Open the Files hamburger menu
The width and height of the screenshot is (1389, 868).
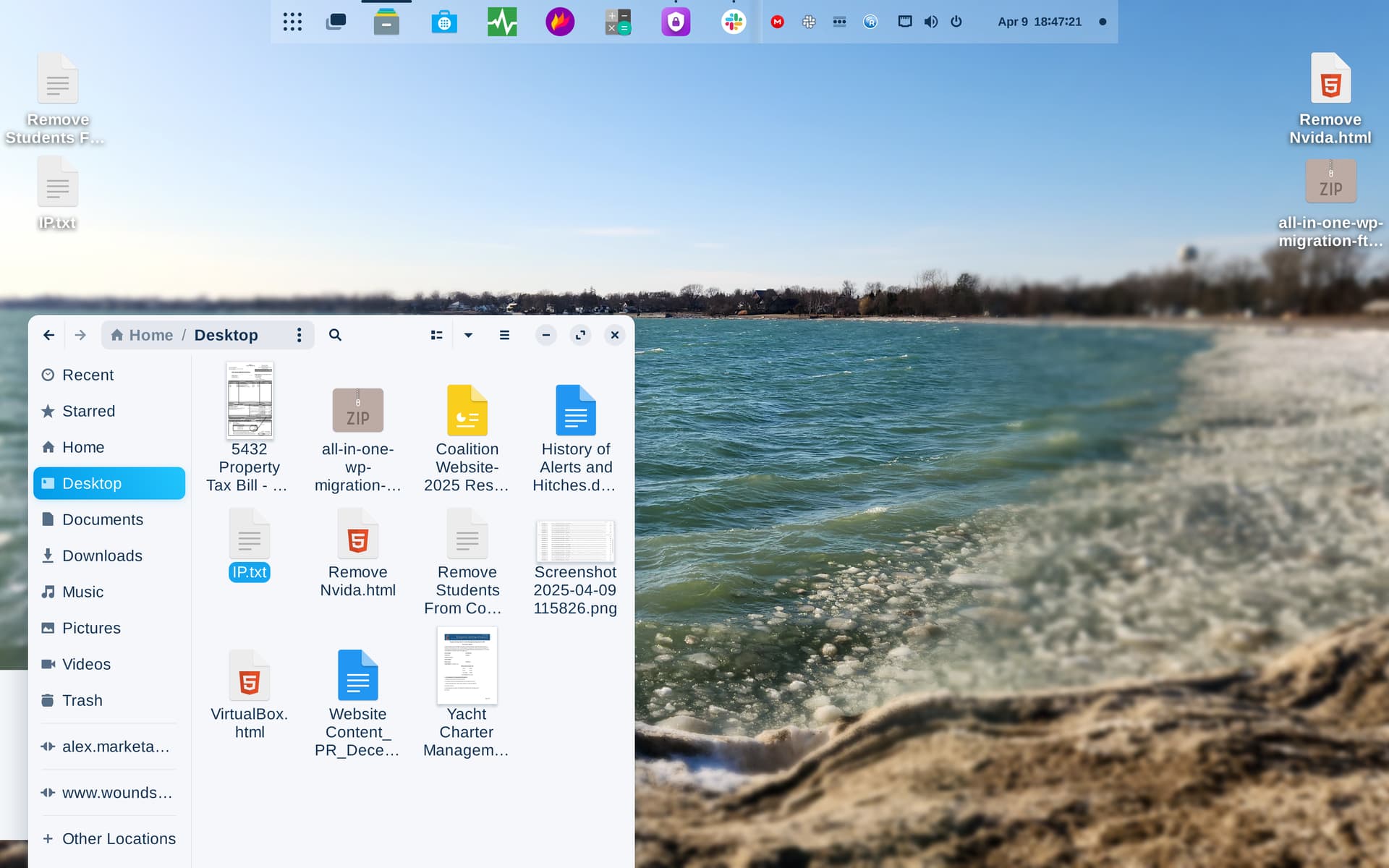click(504, 335)
